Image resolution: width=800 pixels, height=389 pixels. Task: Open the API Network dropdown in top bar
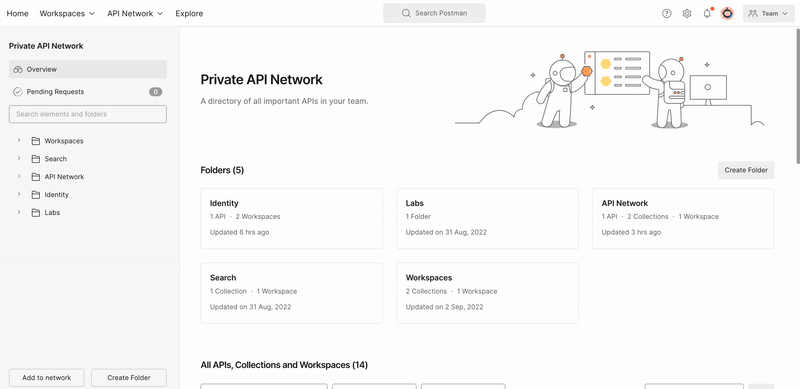135,14
